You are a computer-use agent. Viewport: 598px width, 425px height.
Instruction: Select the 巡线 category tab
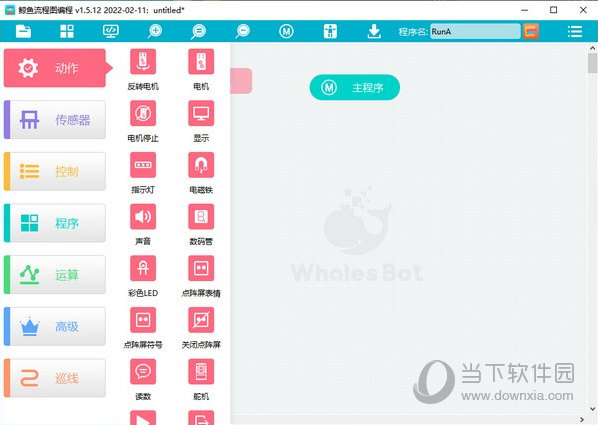pos(55,378)
